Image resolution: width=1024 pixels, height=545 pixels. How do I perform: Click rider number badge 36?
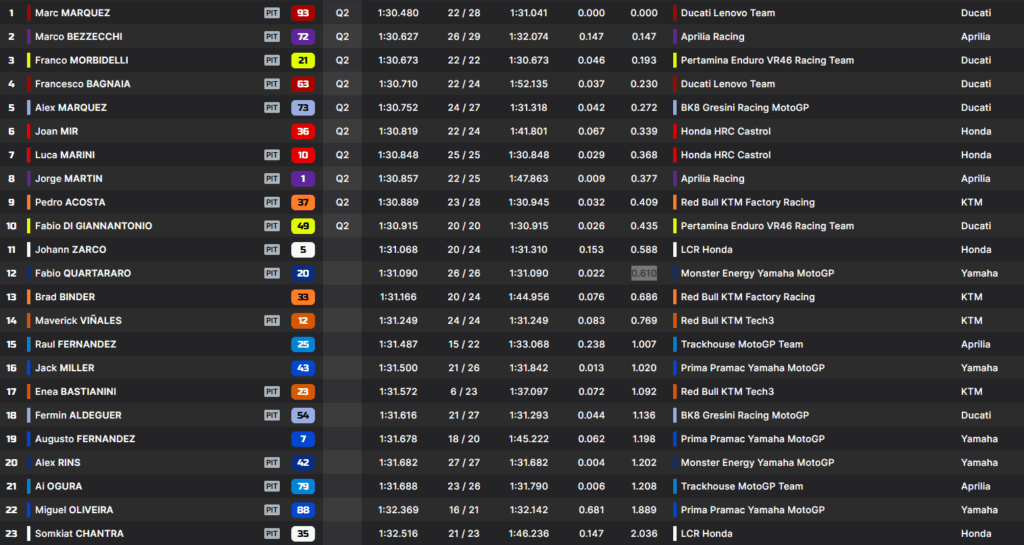[x=303, y=131]
